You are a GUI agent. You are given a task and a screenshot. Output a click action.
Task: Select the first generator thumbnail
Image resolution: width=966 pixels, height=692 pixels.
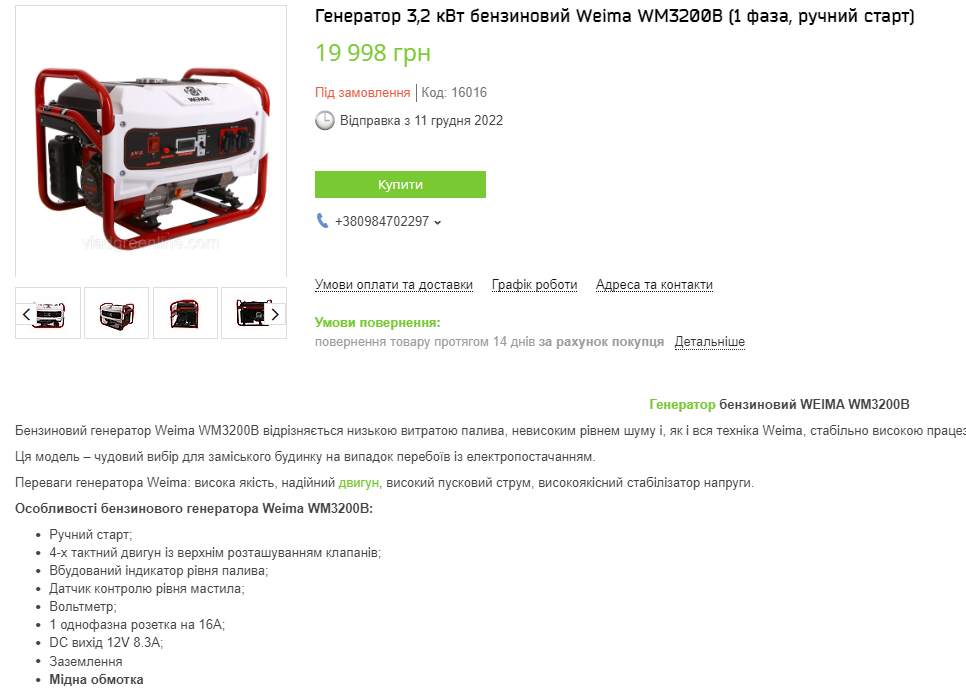(48, 313)
